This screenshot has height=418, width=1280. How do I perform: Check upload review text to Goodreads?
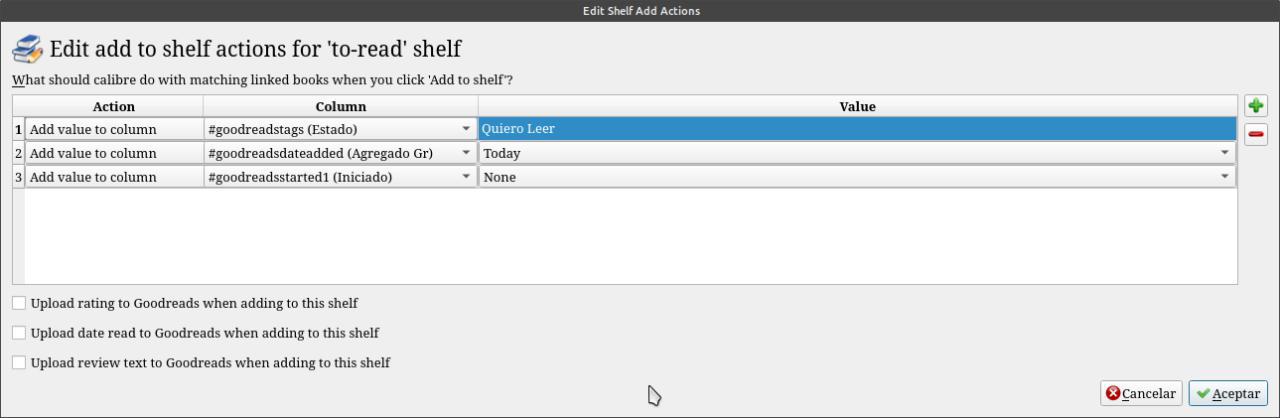(19, 363)
